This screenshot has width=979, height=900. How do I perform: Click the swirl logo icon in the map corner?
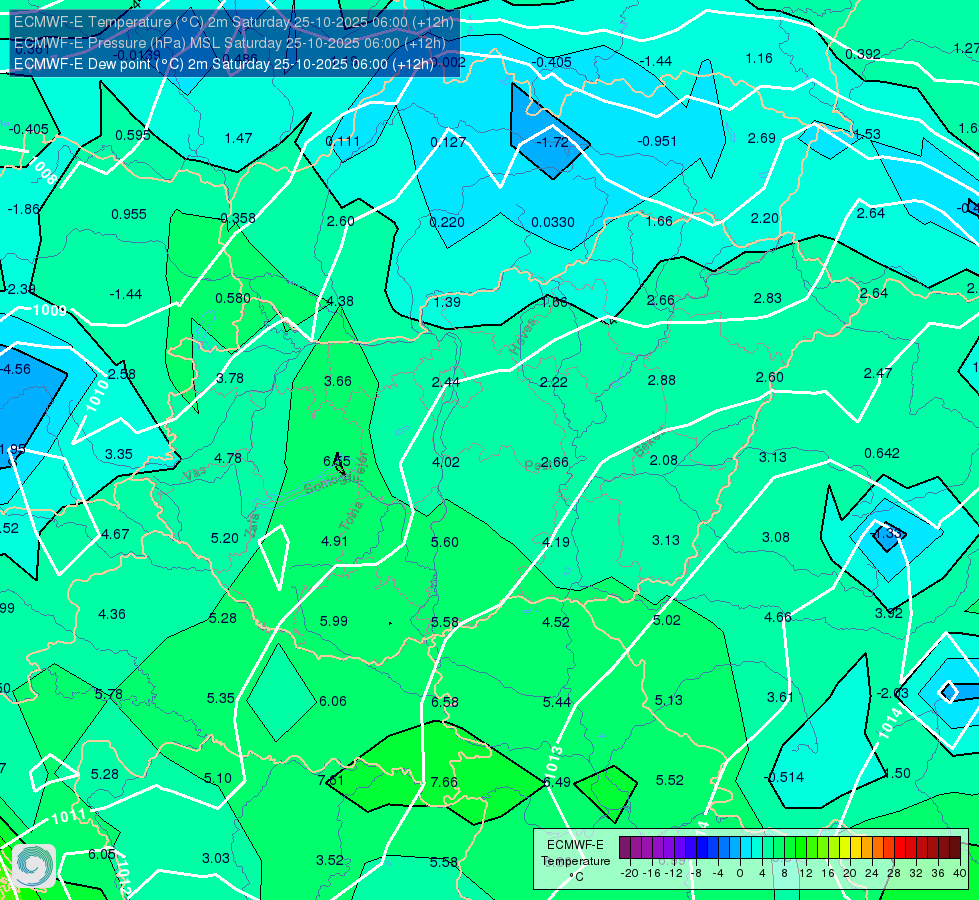pos(34,866)
